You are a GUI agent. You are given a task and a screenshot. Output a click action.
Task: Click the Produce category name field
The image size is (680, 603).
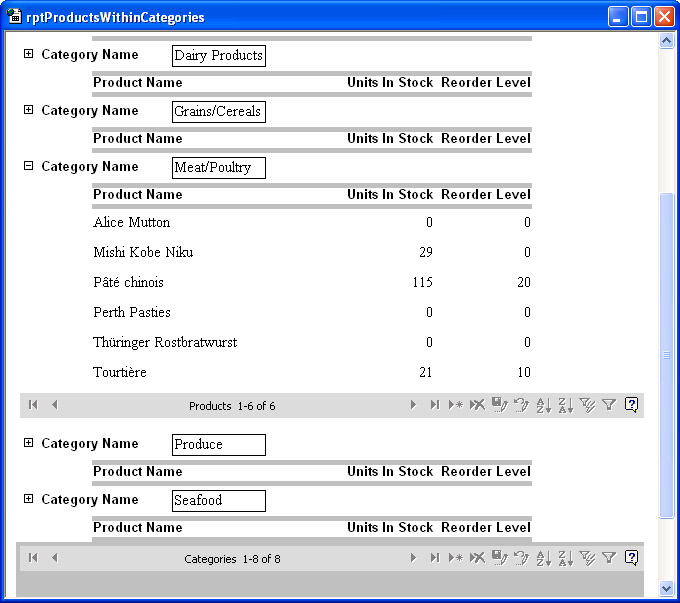(218, 445)
